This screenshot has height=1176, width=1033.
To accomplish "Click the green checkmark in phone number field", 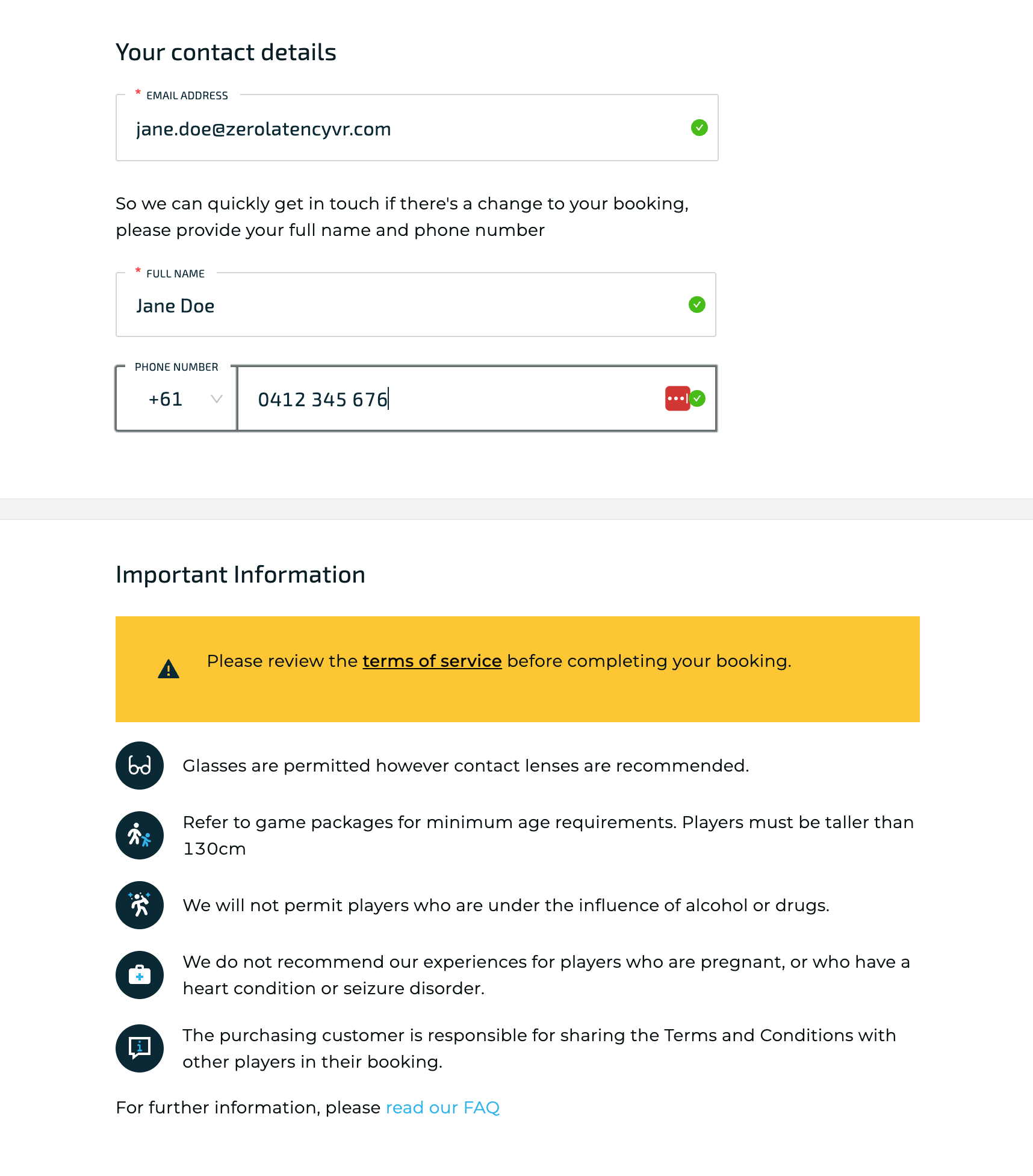I will pyautogui.click(x=697, y=398).
